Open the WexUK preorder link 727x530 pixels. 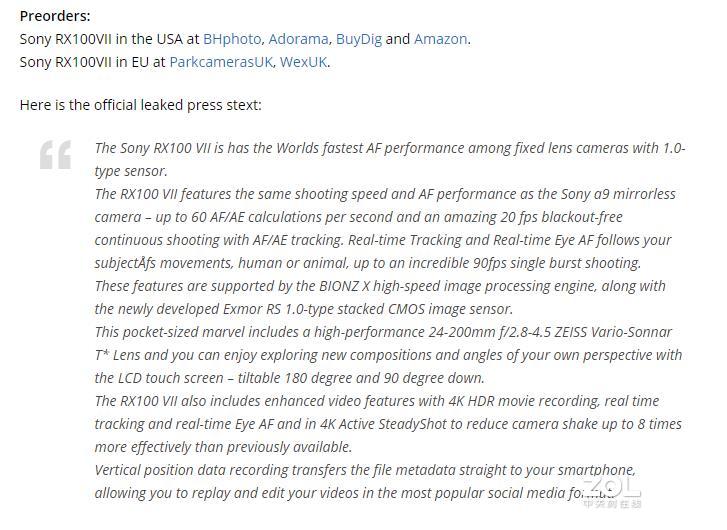(x=303, y=62)
